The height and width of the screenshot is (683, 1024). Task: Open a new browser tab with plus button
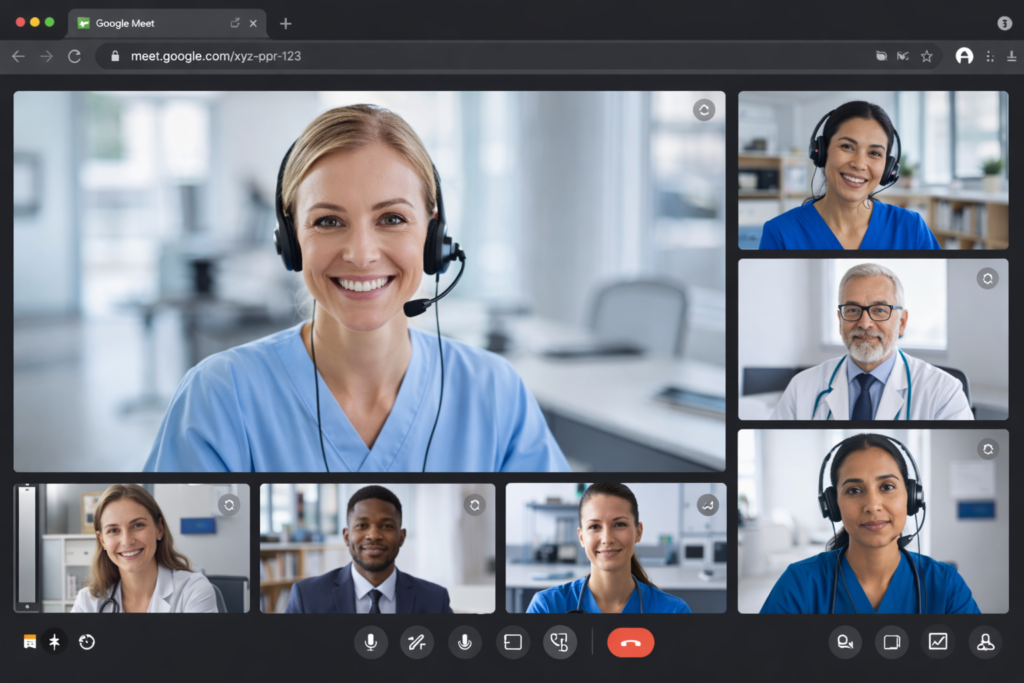286,23
